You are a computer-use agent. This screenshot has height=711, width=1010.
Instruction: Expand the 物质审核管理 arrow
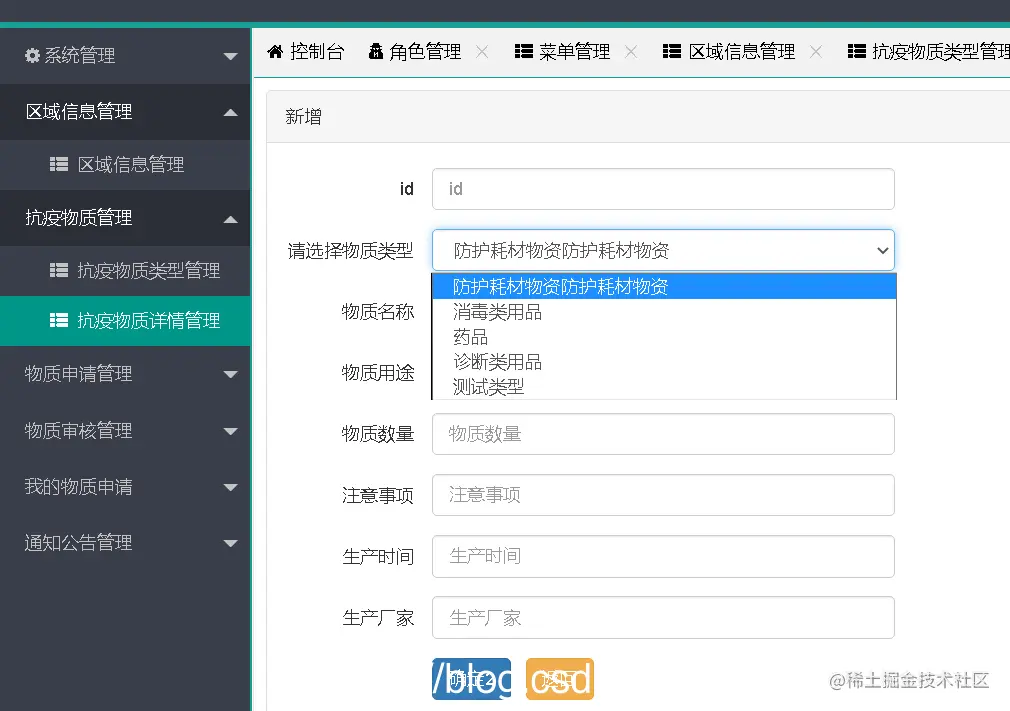tap(231, 431)
